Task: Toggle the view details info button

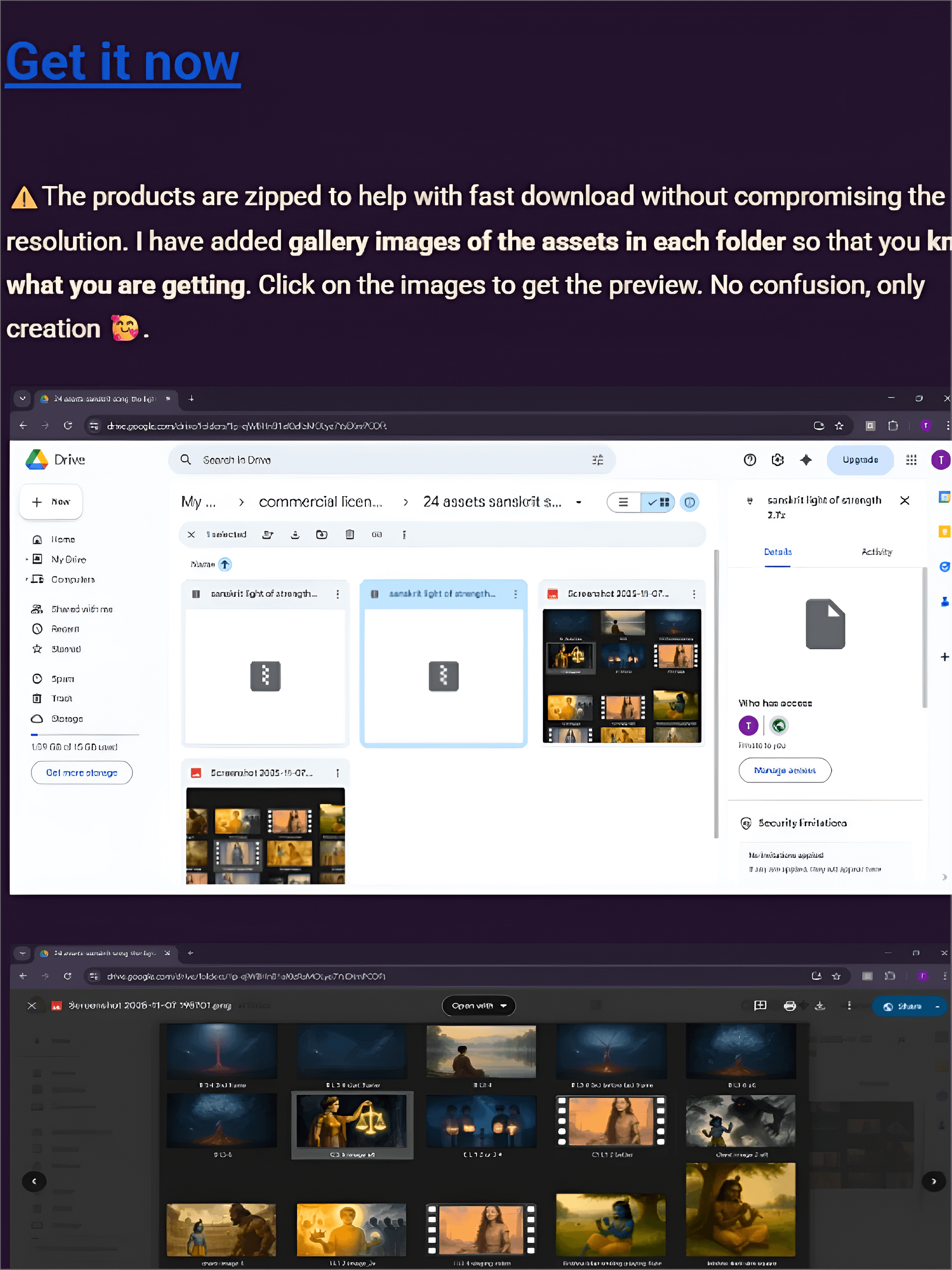Action: point(689,503)
